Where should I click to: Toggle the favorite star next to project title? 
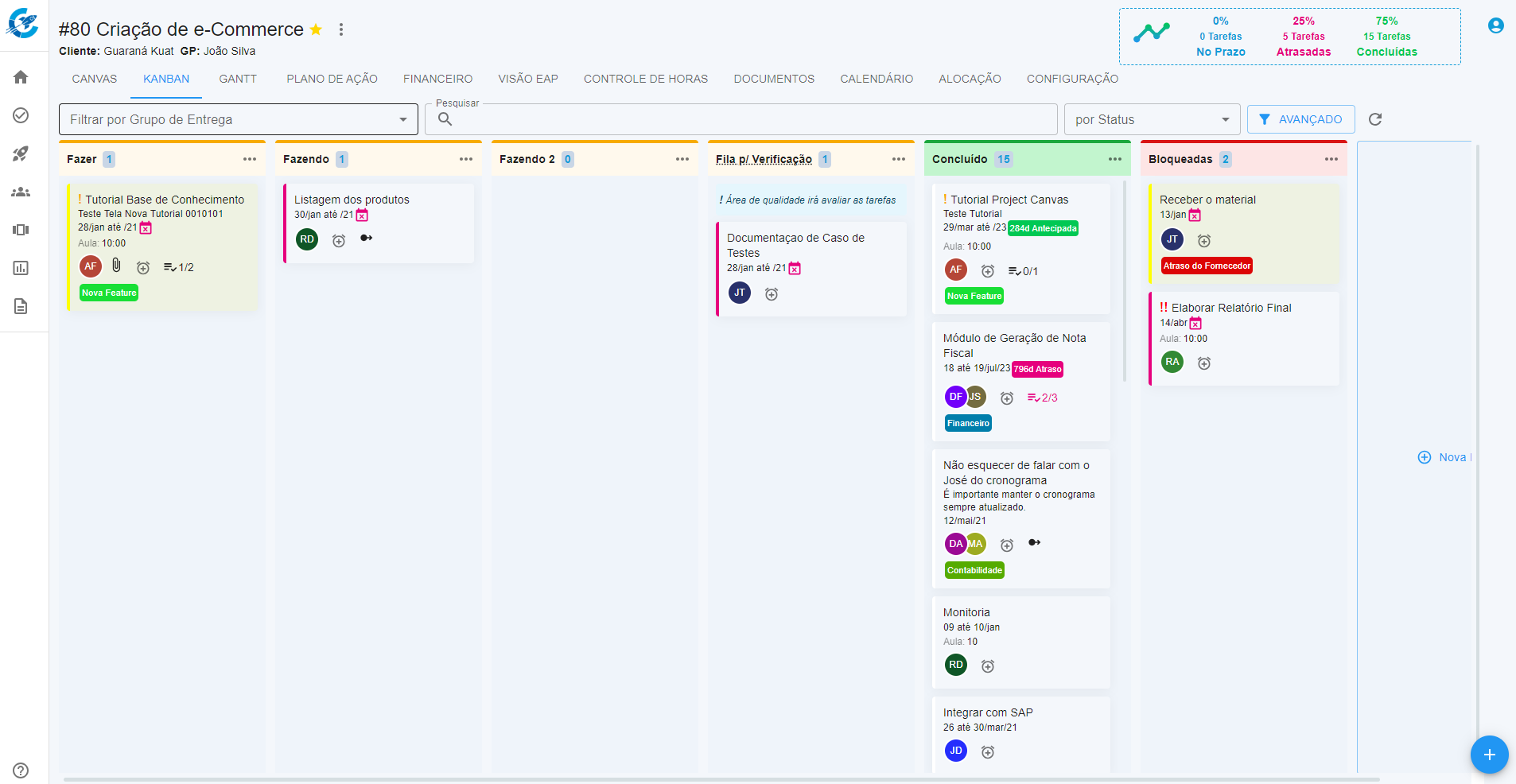point(316,29)
